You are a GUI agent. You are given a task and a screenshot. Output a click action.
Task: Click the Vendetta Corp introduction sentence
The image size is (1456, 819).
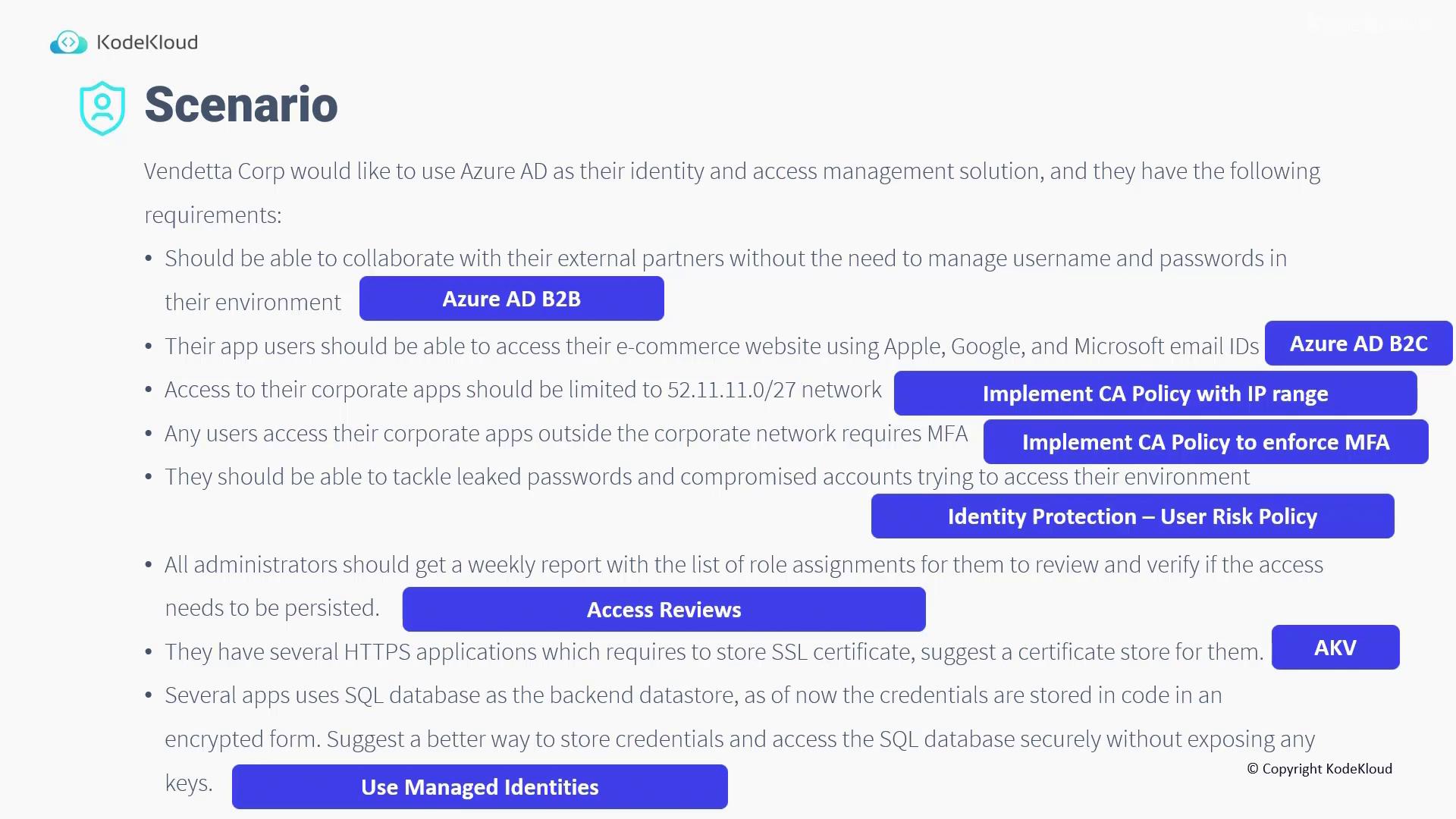click(x=731, y=171)
